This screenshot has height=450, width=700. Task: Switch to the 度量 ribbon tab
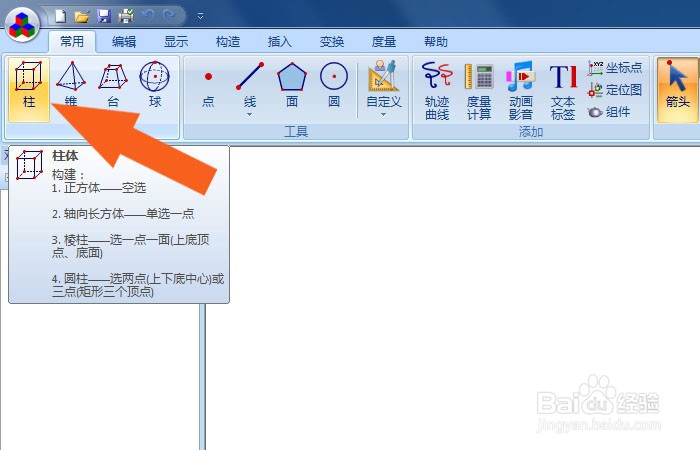pyautogui.click(x=383, y=42)
